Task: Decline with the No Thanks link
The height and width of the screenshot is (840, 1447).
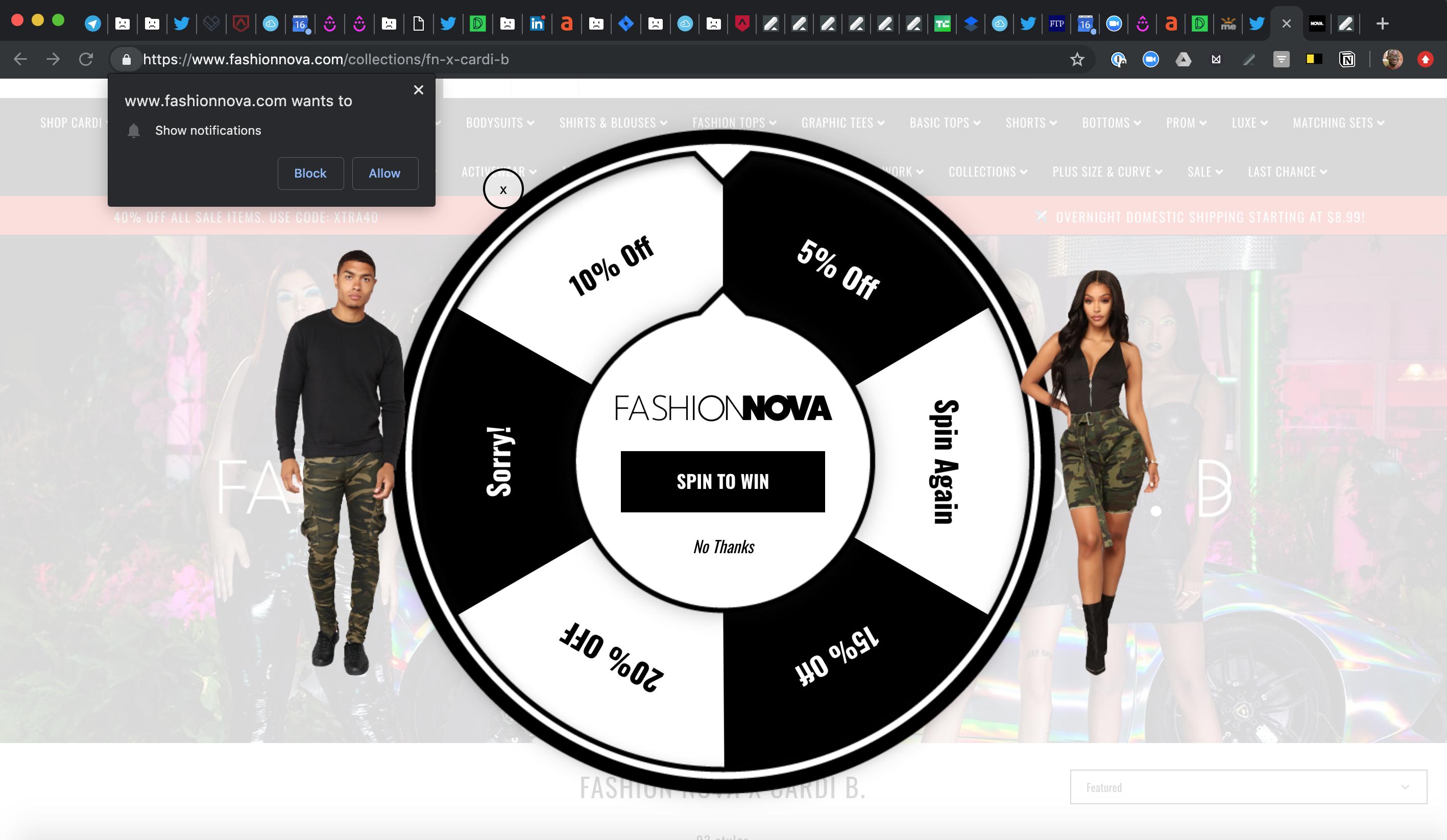Action: [723, 547]
